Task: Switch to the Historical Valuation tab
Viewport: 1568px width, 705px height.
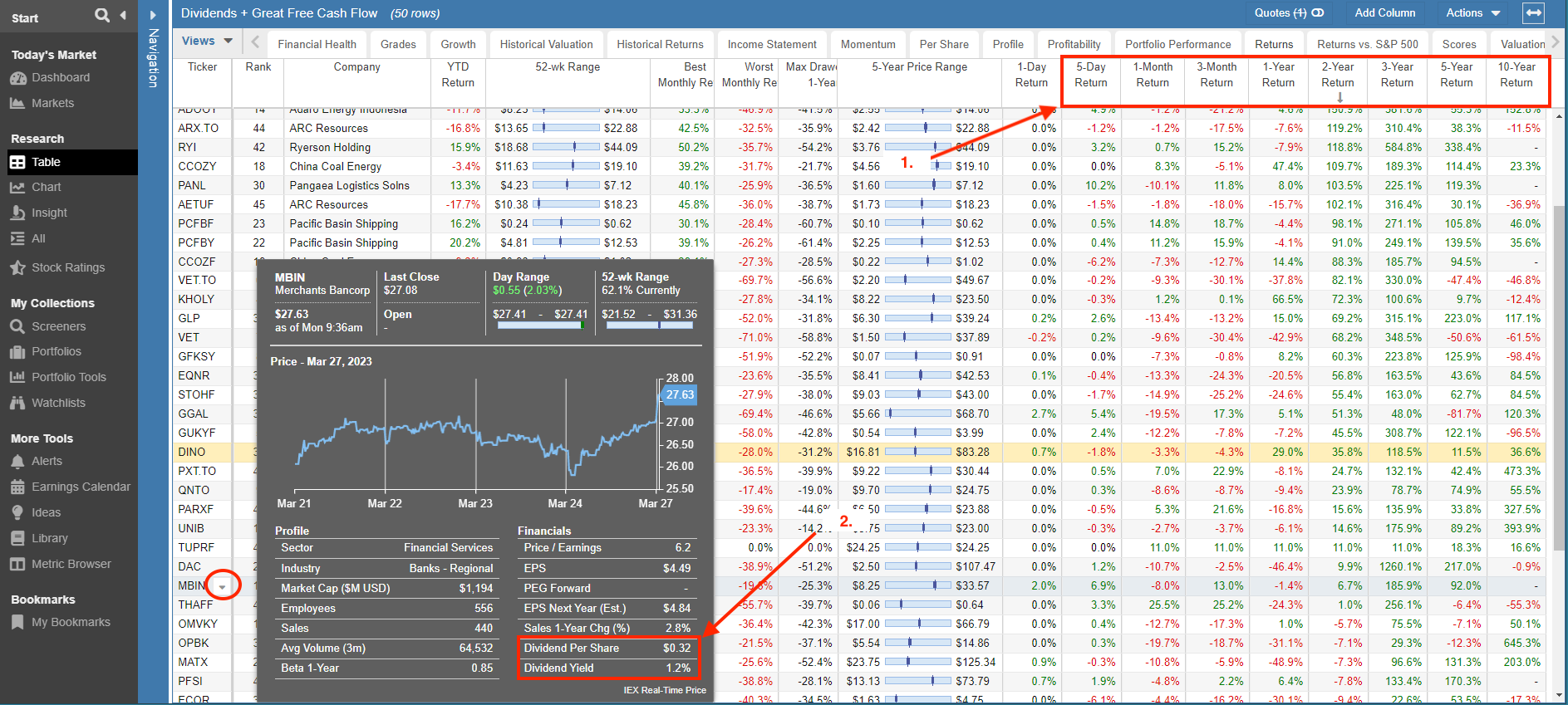Action: pos(546,44)
